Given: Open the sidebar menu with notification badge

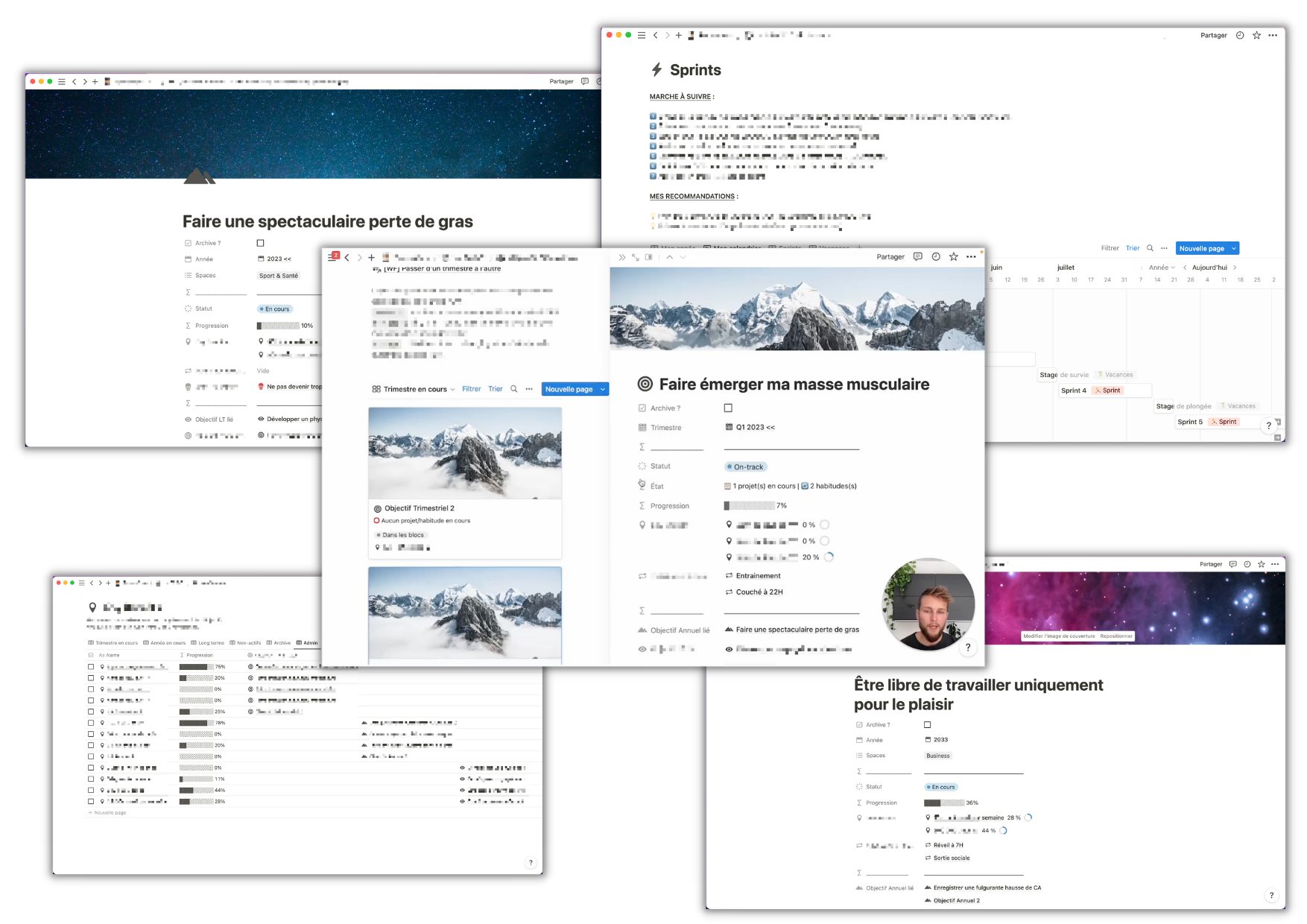Looking at the screenshot, I should point(333,257).
